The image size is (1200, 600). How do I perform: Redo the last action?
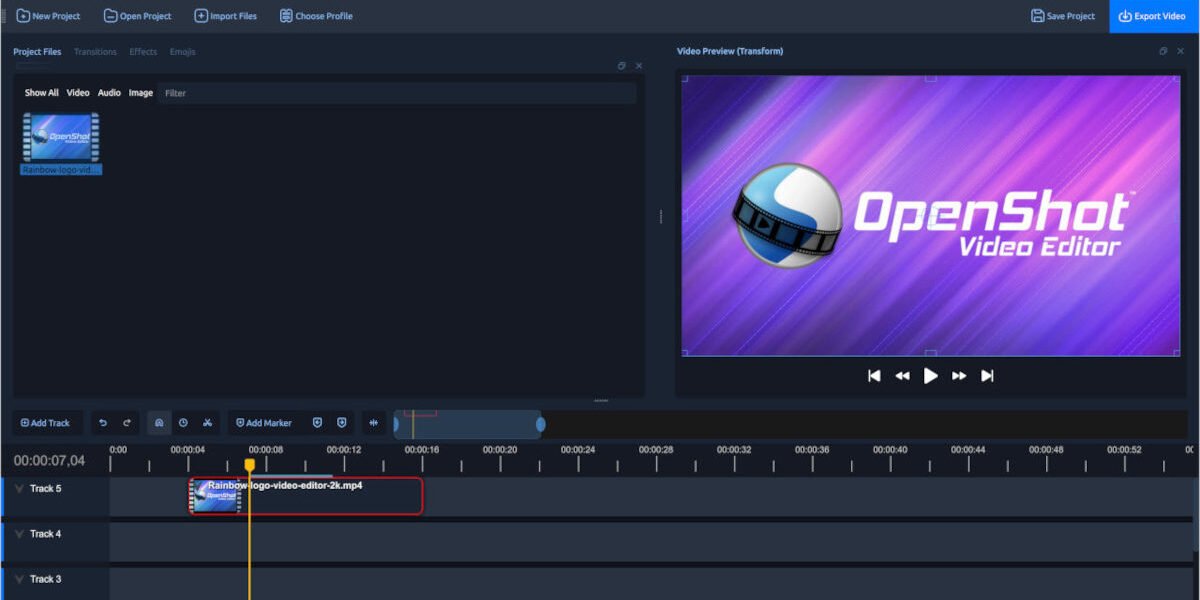(126, 423)
